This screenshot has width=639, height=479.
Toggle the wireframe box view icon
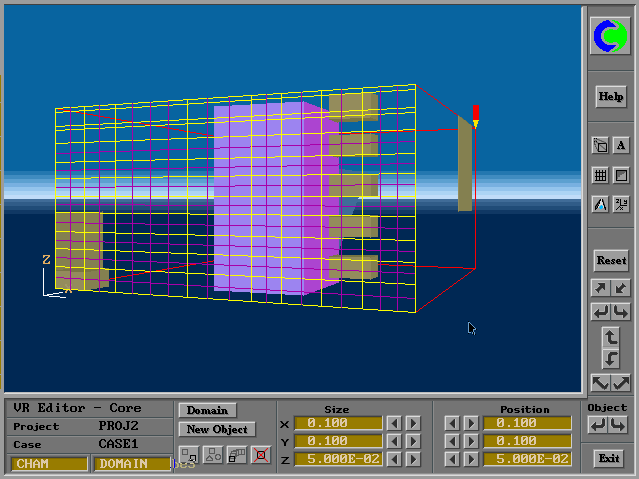pyautogui.click(x=600, y=145)
